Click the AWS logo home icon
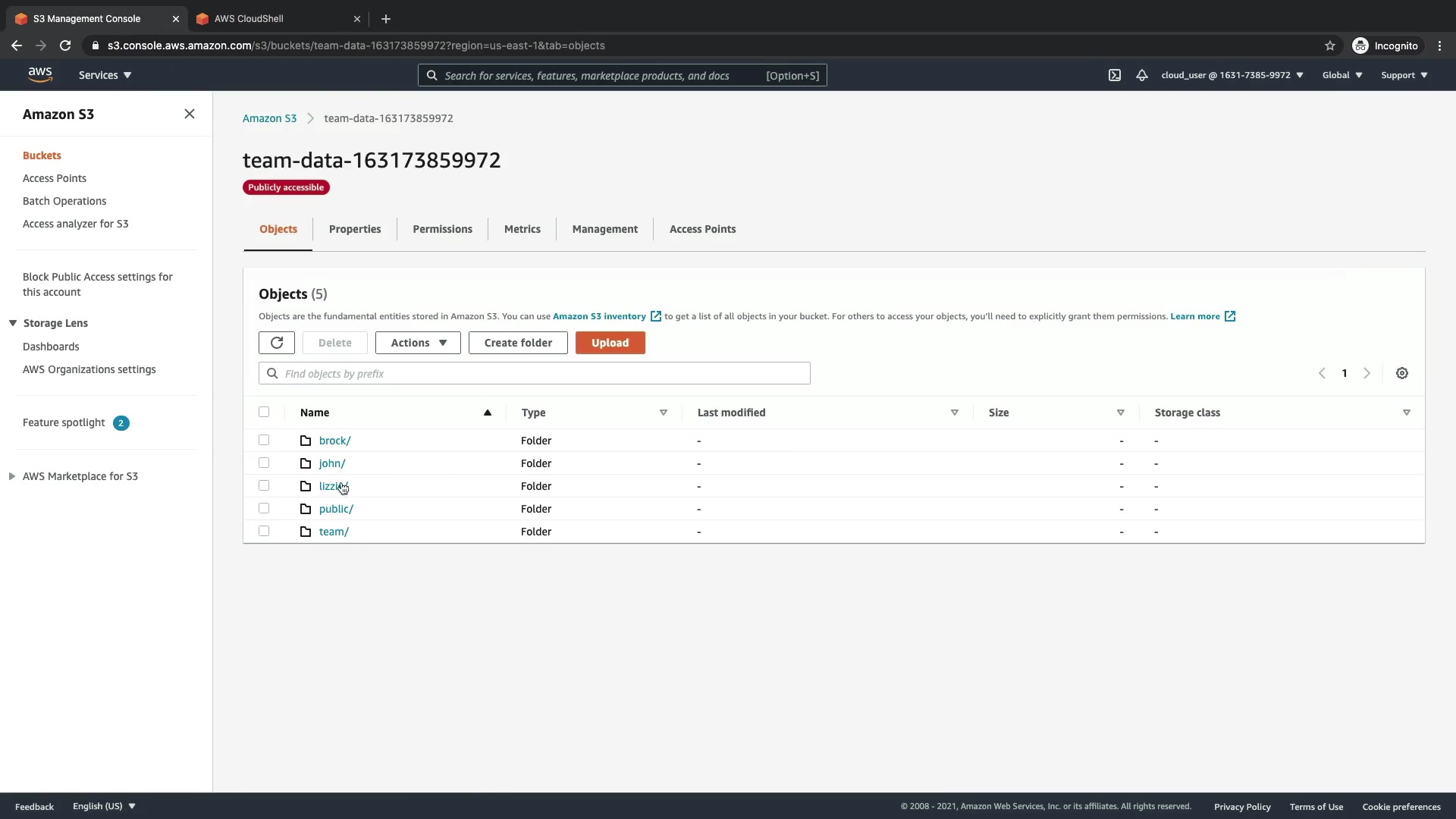Viewport: 1456px width, 819px height. click(x=40, y=74)
